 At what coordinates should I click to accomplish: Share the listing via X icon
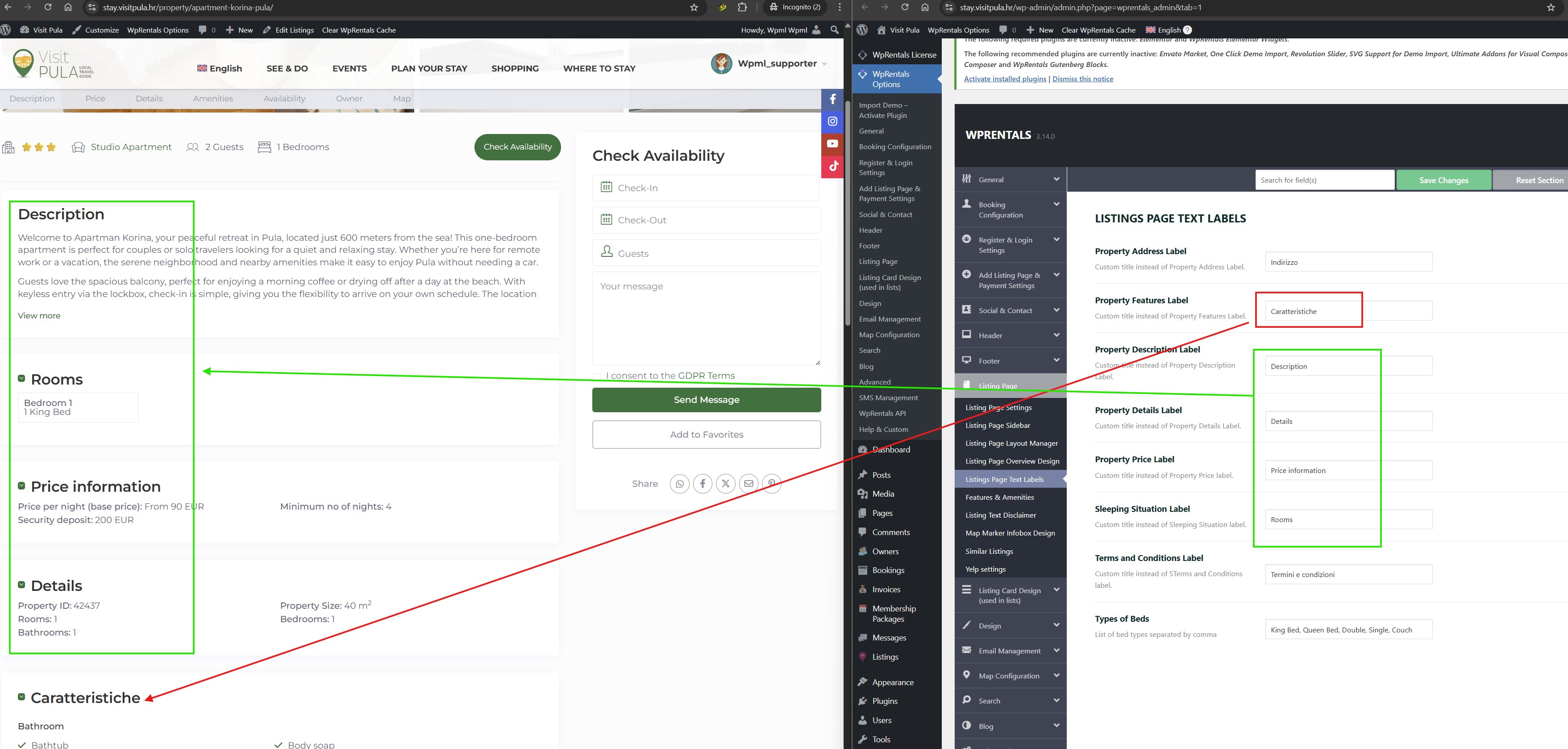726,484
